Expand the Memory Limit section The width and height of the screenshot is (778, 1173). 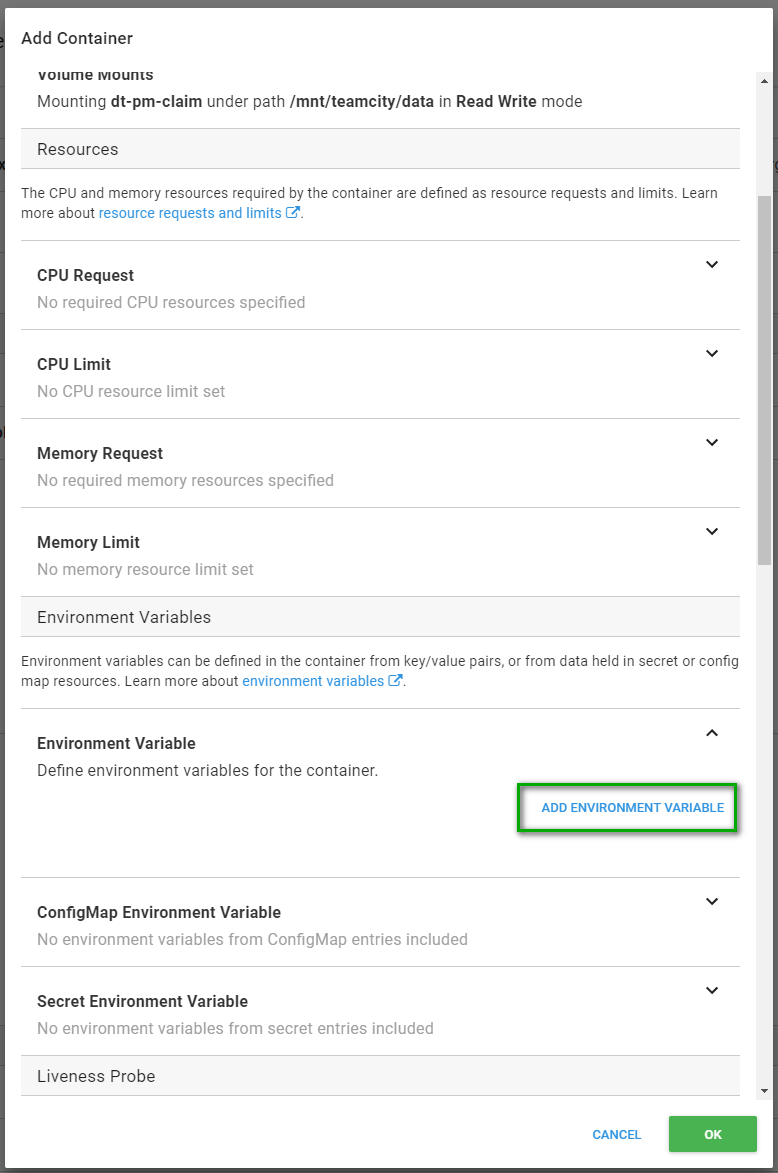pos(712,532)
